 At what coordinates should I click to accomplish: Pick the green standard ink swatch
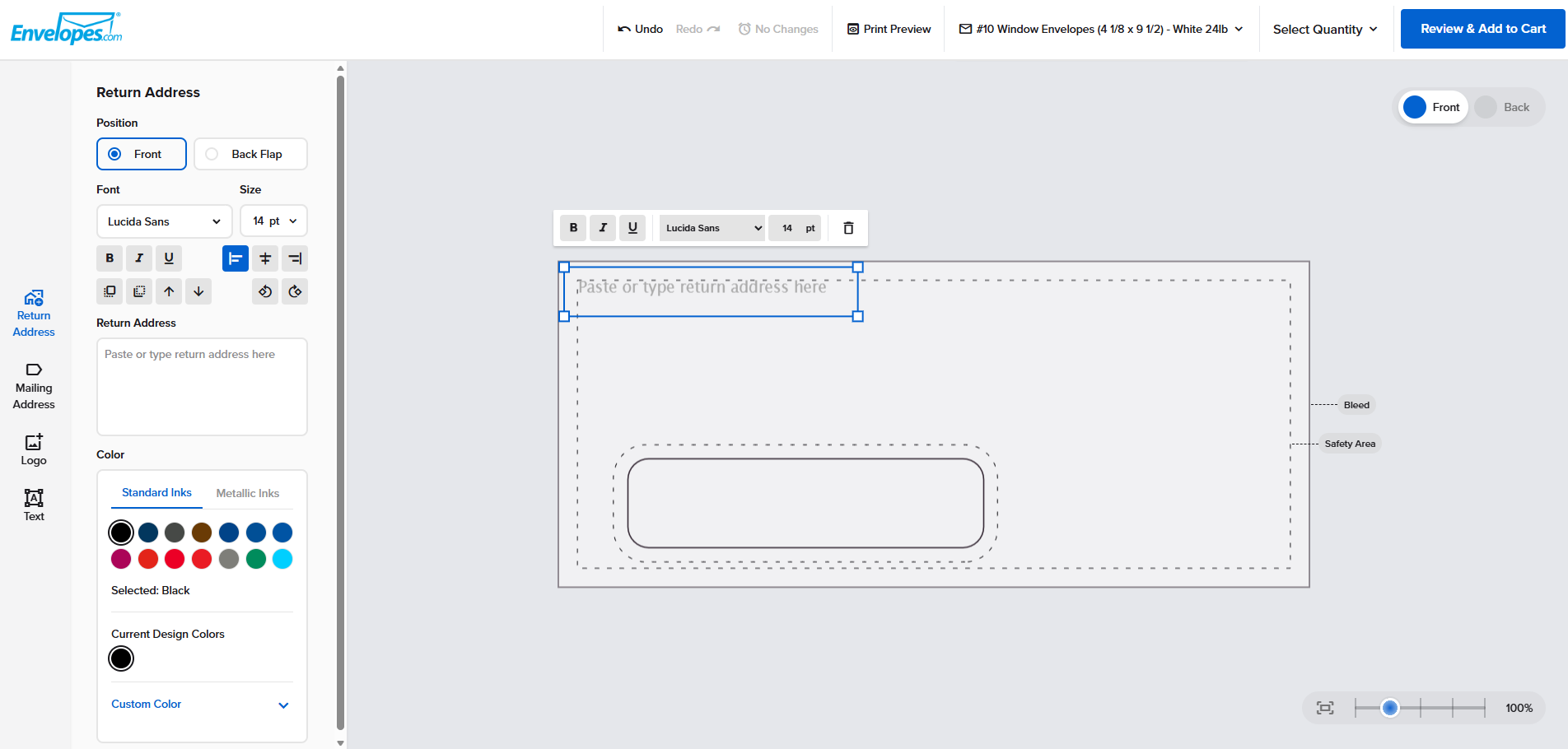tap(256, 559)
